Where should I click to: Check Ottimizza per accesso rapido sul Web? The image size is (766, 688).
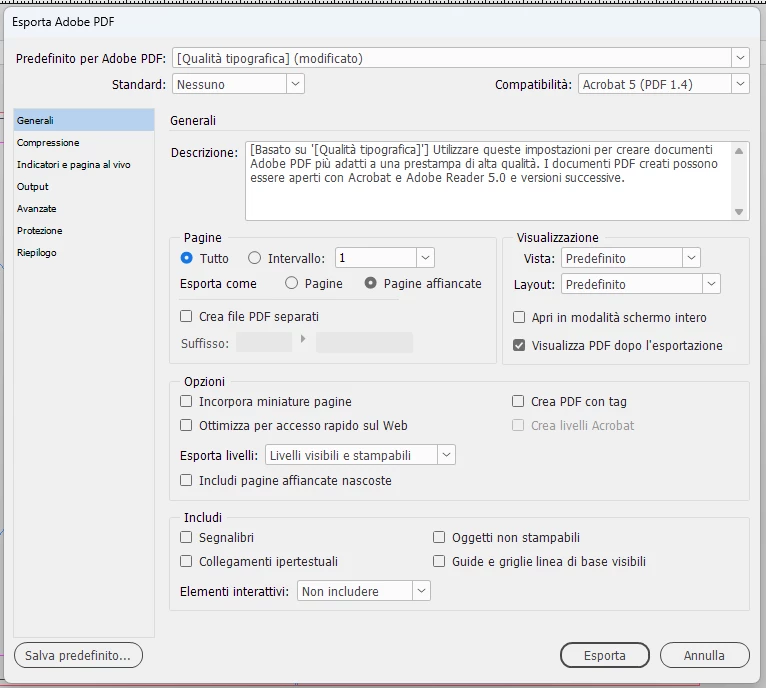(x=186, y=425)
